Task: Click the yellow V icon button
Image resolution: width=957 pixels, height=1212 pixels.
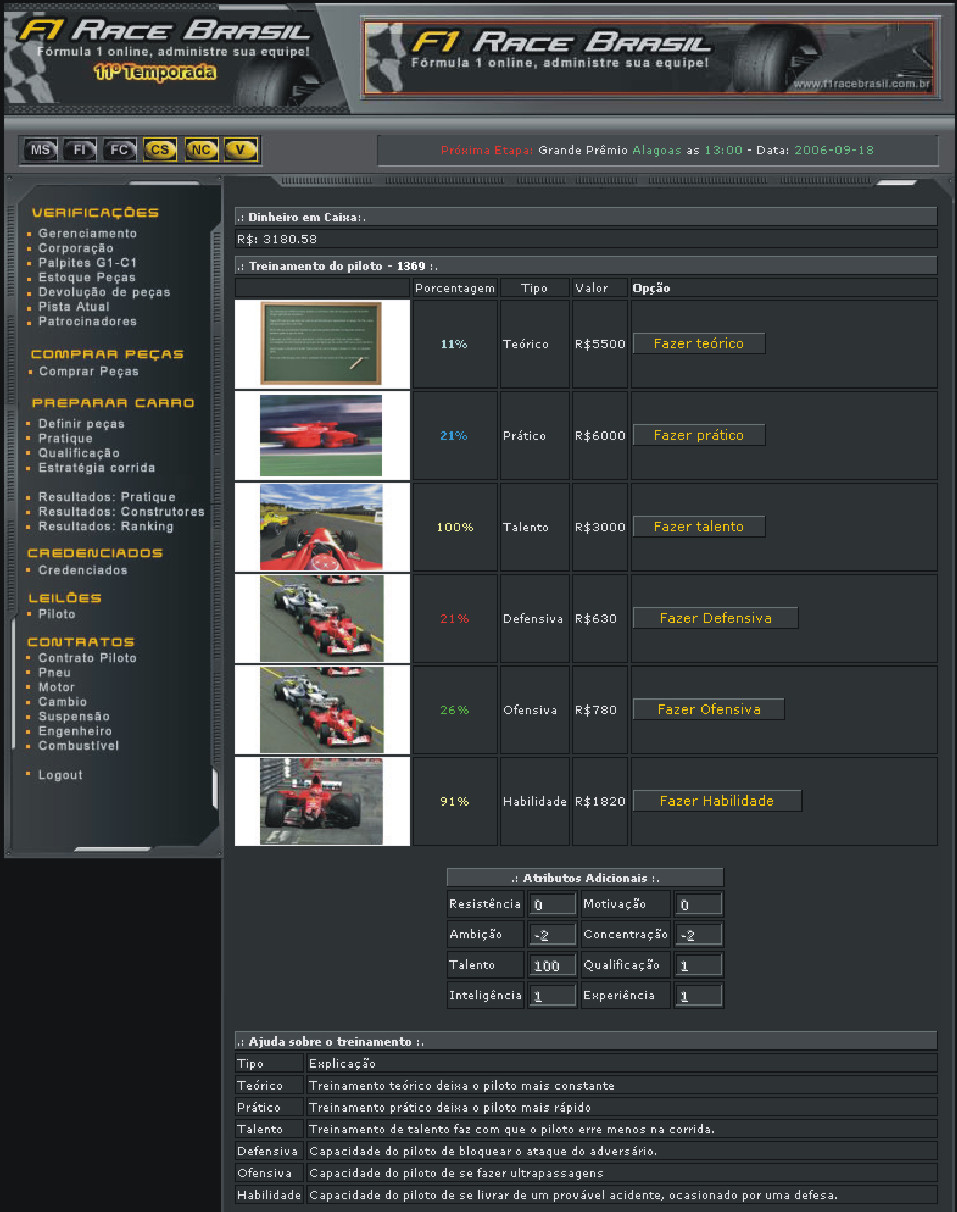Action: (240, 150)
